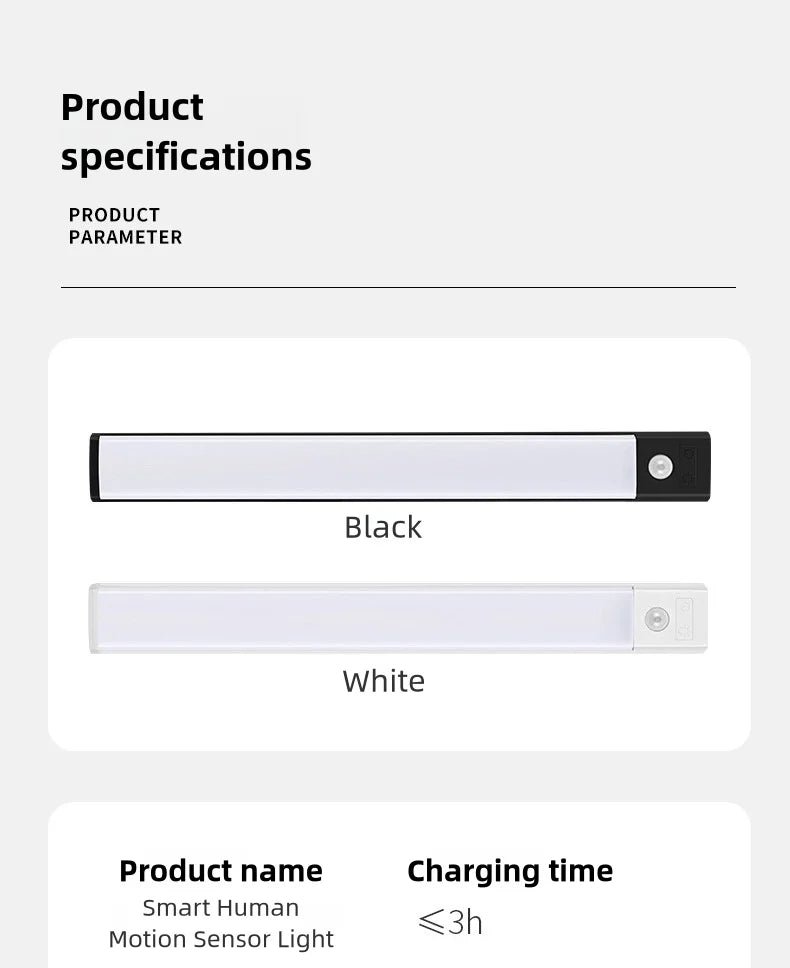Click the PRODUCT line of the subtitle
Image resolution: width=790 pixels, height=968 pixels.
pyautogui.click(x=114, y=215)
